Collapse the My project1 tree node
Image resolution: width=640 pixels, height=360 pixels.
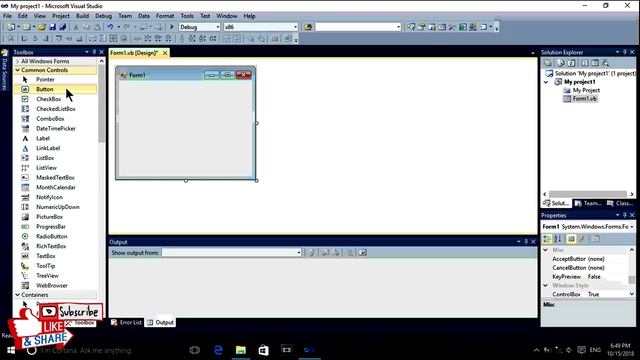point(546,82)
